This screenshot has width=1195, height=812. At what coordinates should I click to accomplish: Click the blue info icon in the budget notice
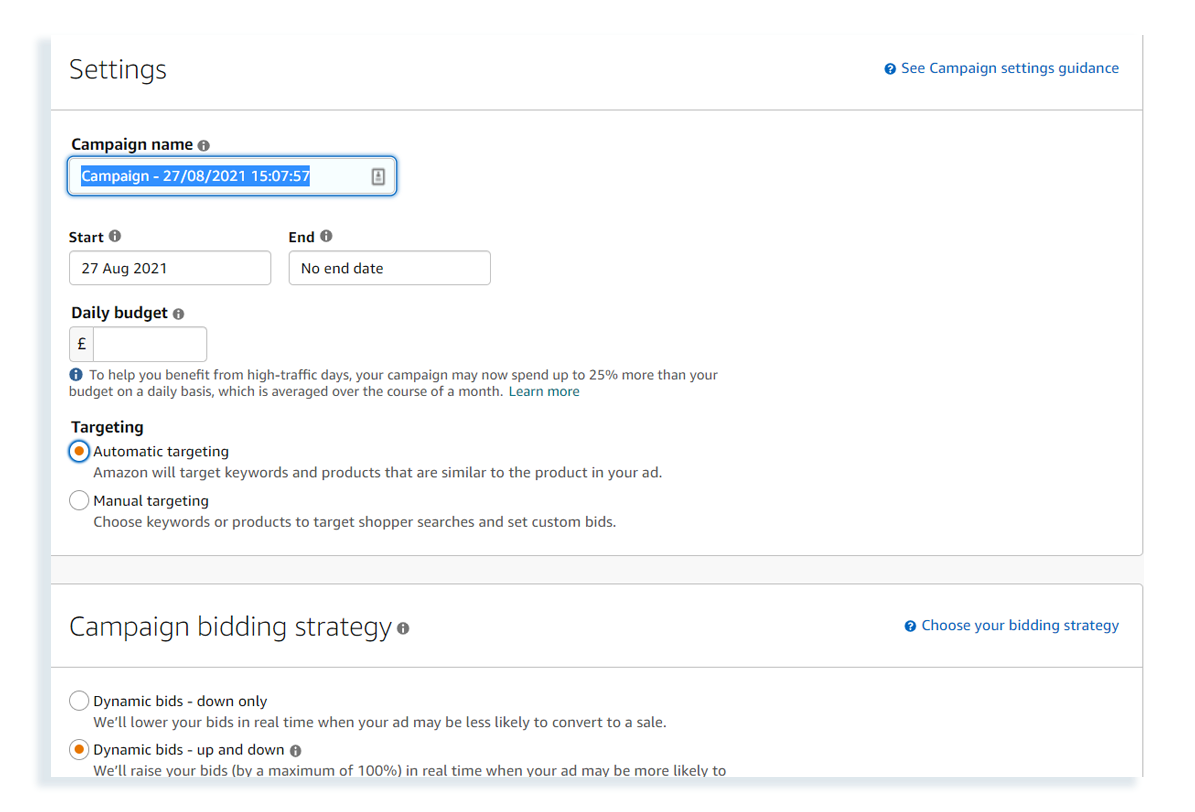coord(76,375)
